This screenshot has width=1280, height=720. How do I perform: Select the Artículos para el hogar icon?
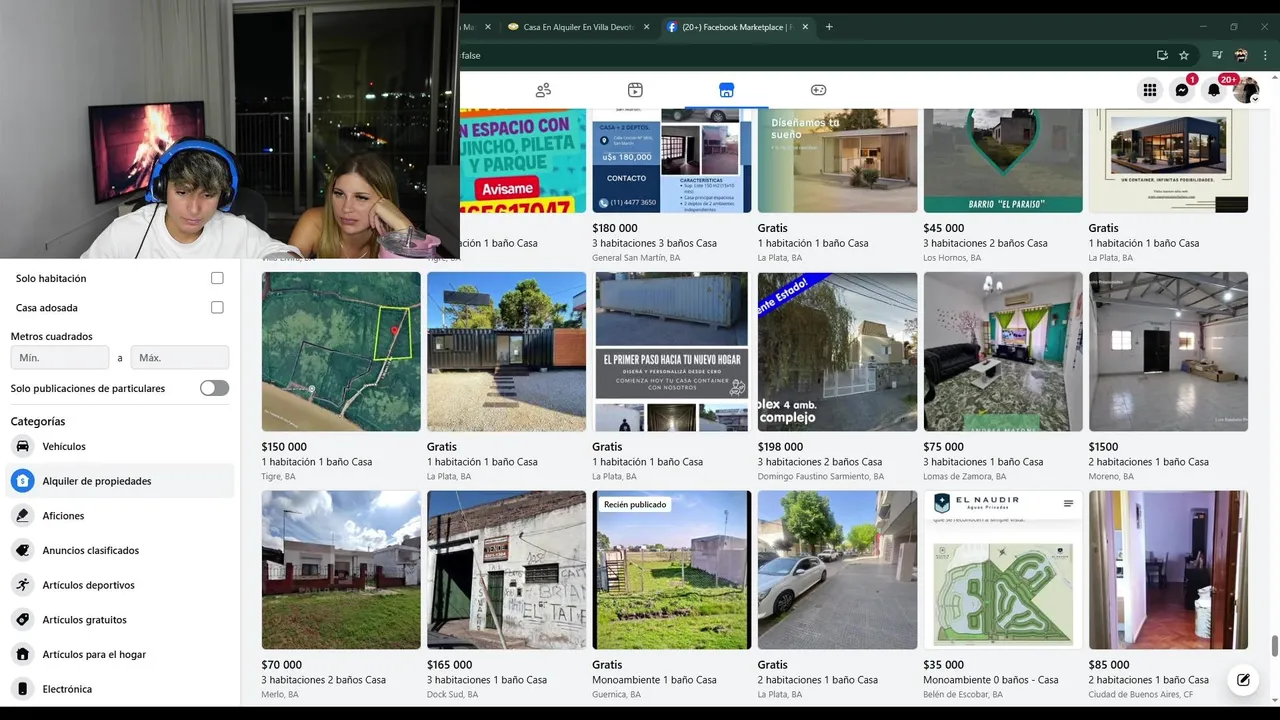click(22, 654)
